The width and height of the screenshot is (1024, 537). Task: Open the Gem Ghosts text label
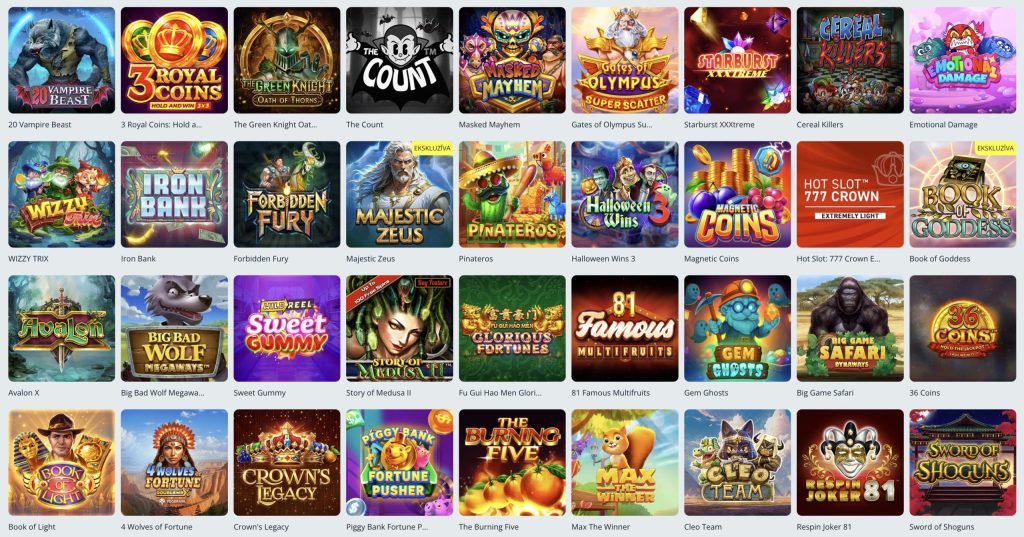point(706,393)
